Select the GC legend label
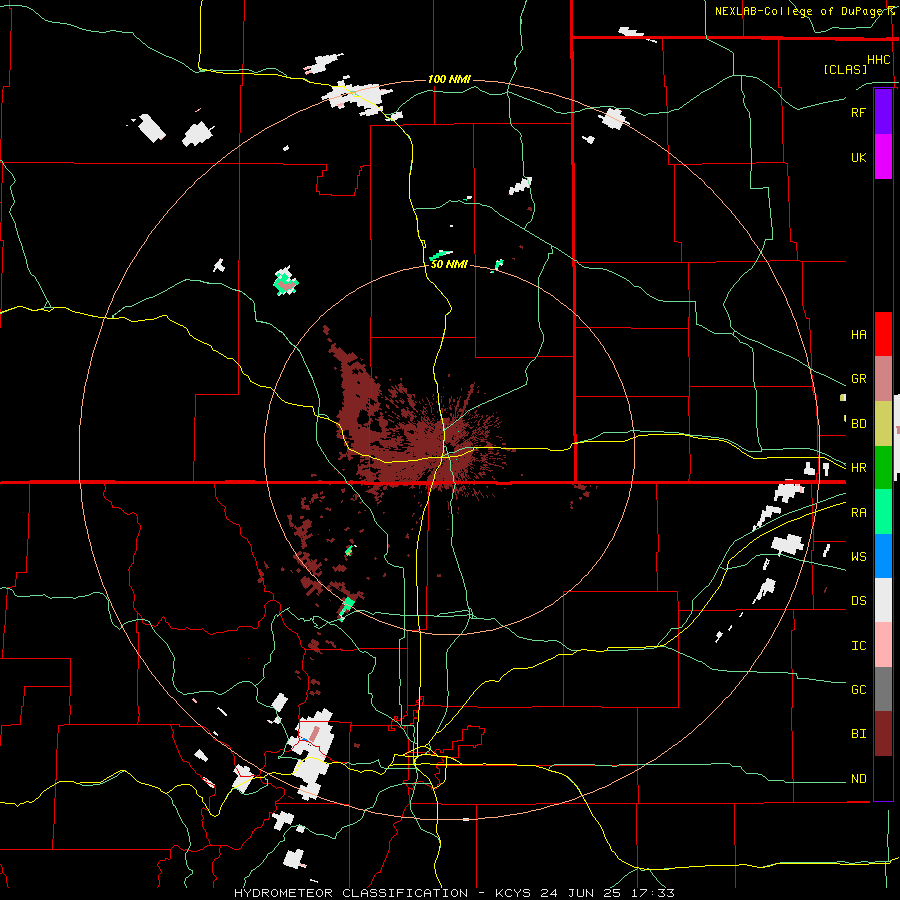Screen dimensions: 900x900 (858, 690)
